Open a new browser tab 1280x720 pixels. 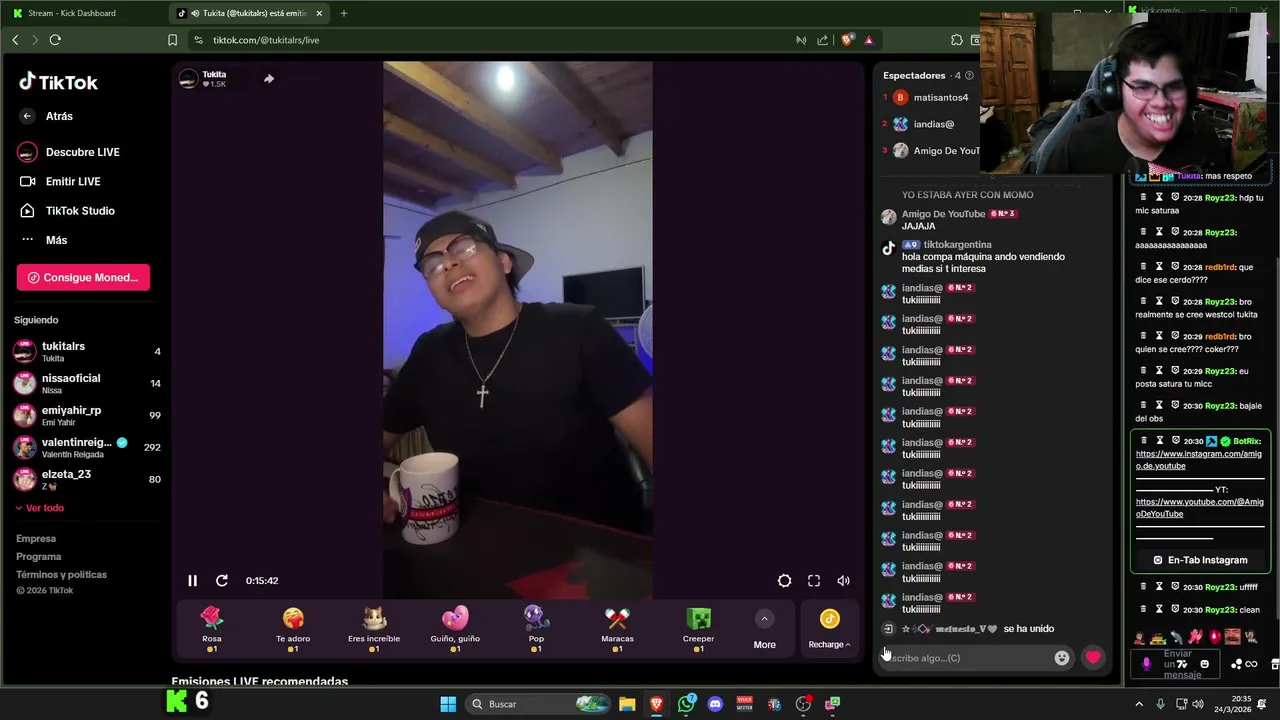pos(344,13)
